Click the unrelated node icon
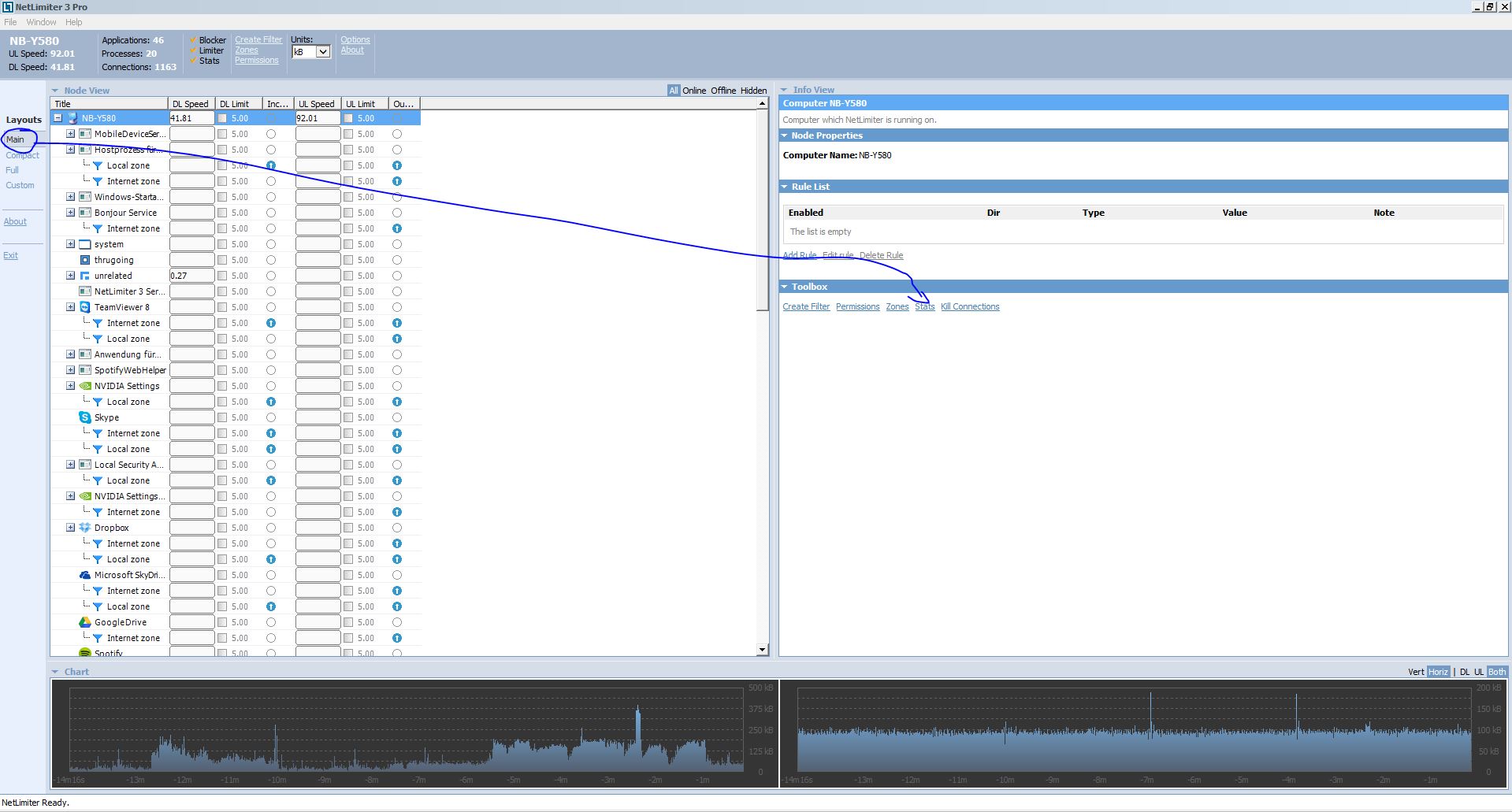This screenshot has height=812, width=1512. 85,276
